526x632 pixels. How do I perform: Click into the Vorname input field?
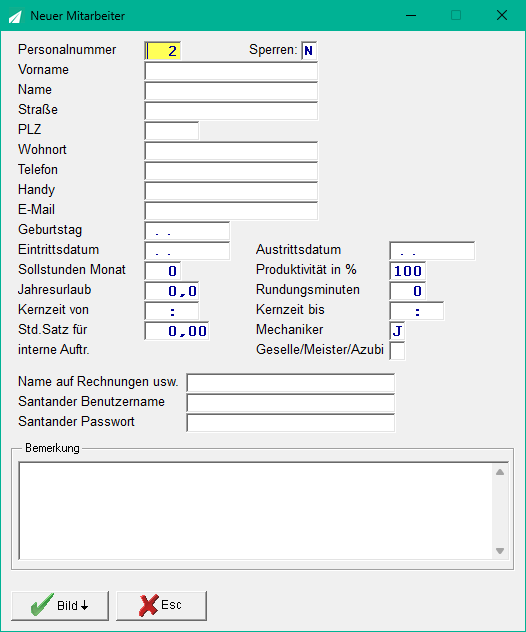[x=231, y=71]
